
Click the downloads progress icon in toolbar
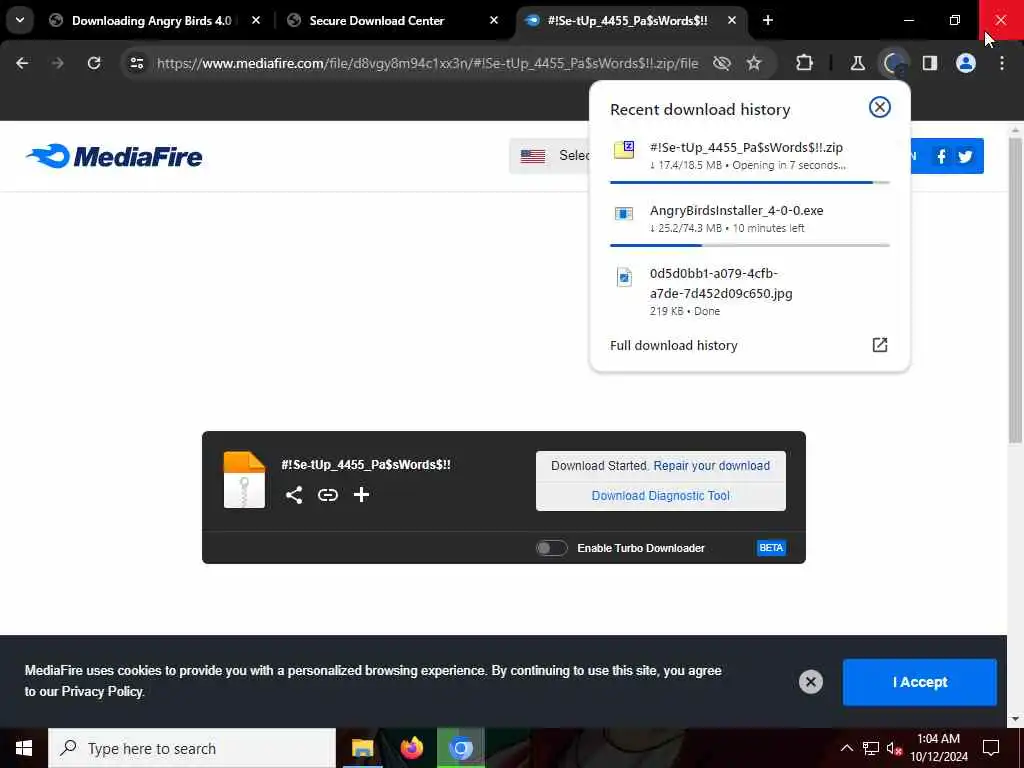coord(893,63)
